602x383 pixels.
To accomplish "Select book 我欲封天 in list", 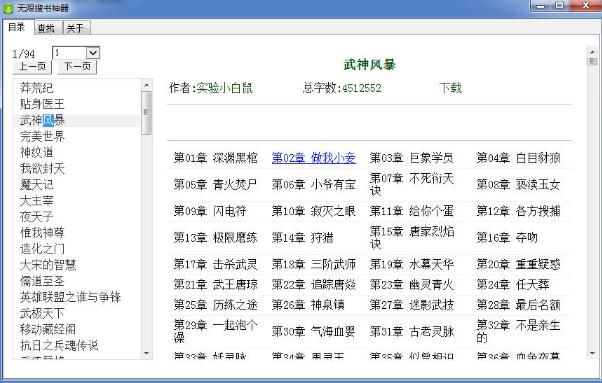I will (42, 168).
